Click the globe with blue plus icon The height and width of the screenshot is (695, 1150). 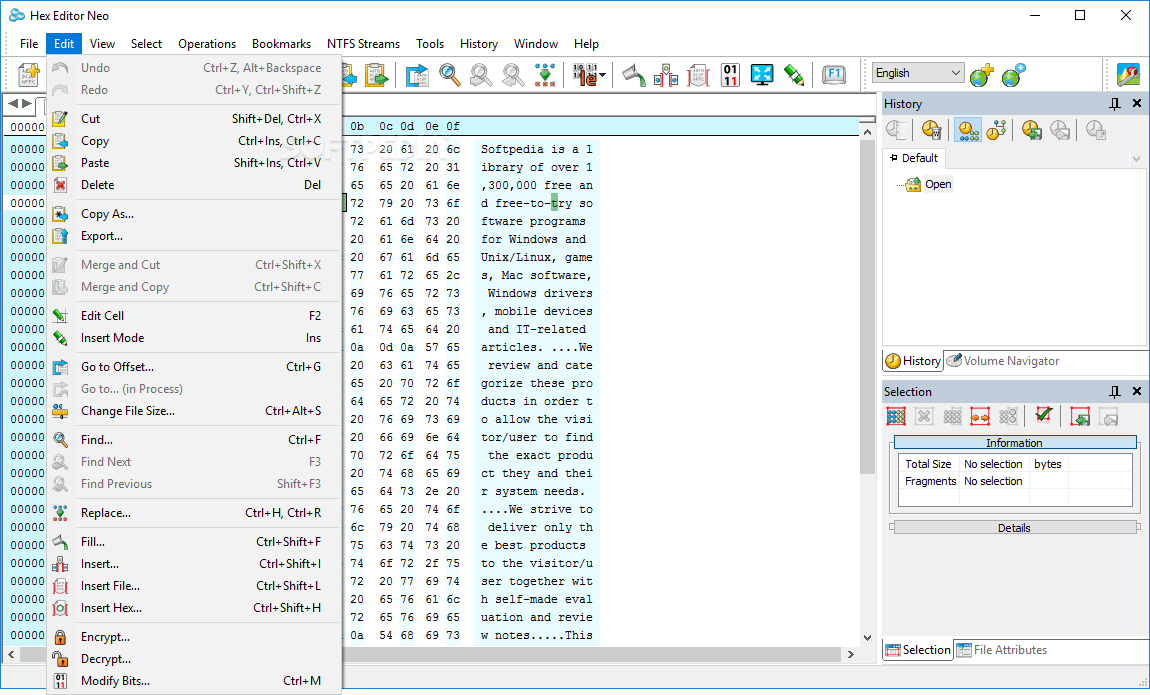click(1013, 74)
